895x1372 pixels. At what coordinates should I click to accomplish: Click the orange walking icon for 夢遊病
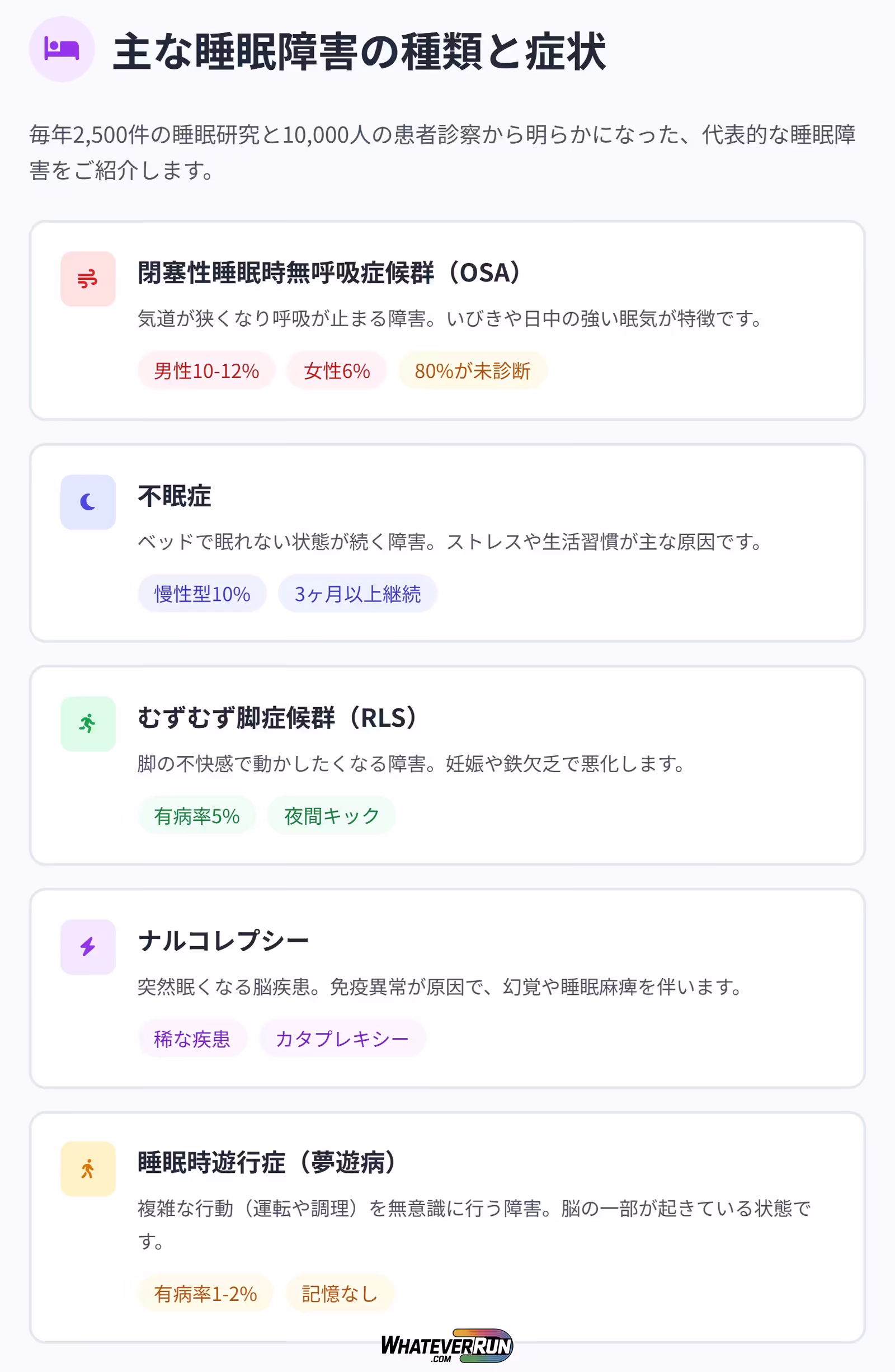pyautogui.click(x=88, y=1168)
